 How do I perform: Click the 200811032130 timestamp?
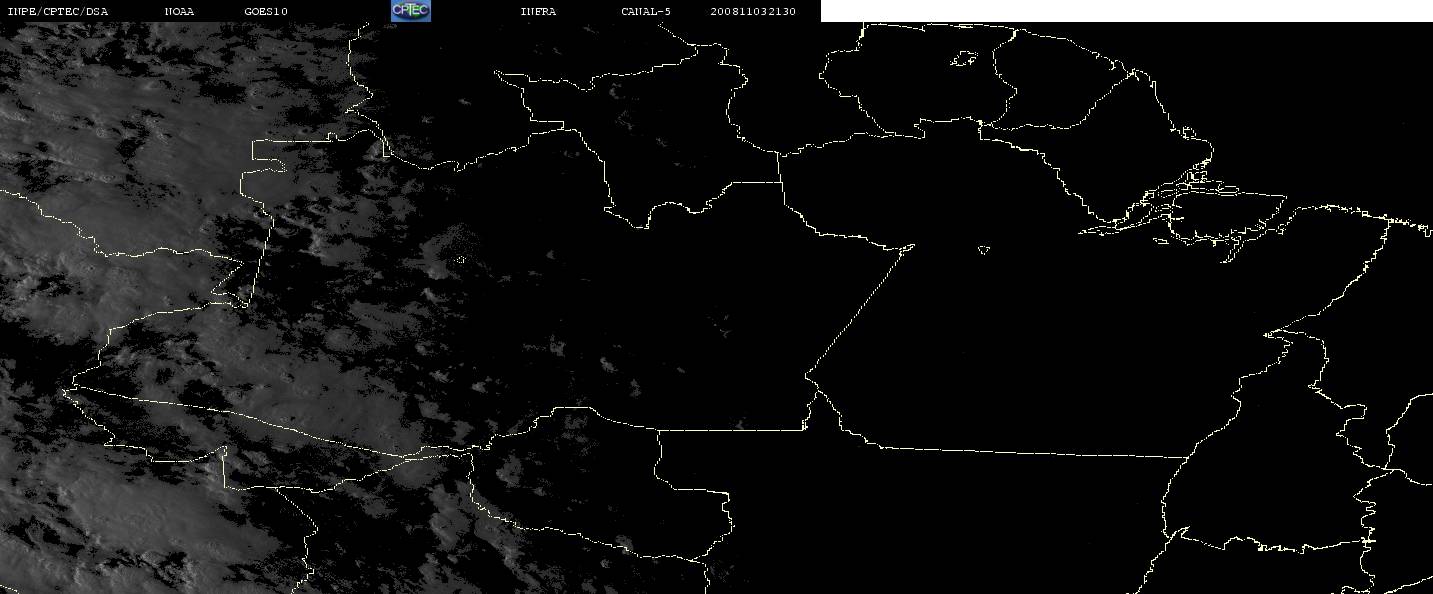click(753, 12)
